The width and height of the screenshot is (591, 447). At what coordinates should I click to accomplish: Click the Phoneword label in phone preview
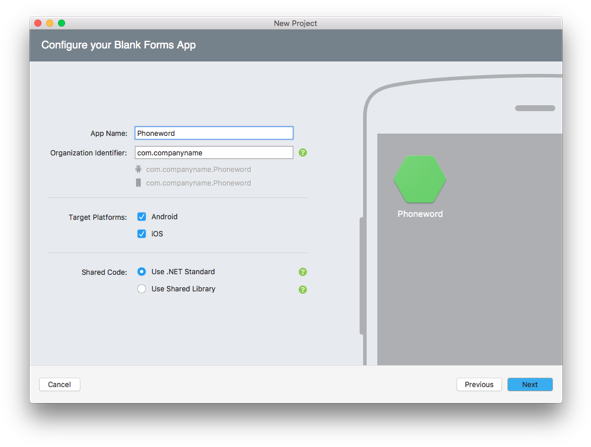point(420,214)
